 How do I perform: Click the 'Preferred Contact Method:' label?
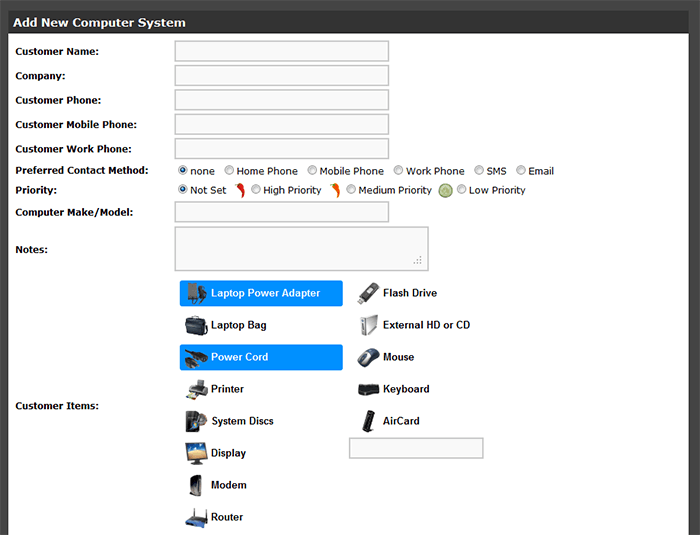tap(82, 170)
